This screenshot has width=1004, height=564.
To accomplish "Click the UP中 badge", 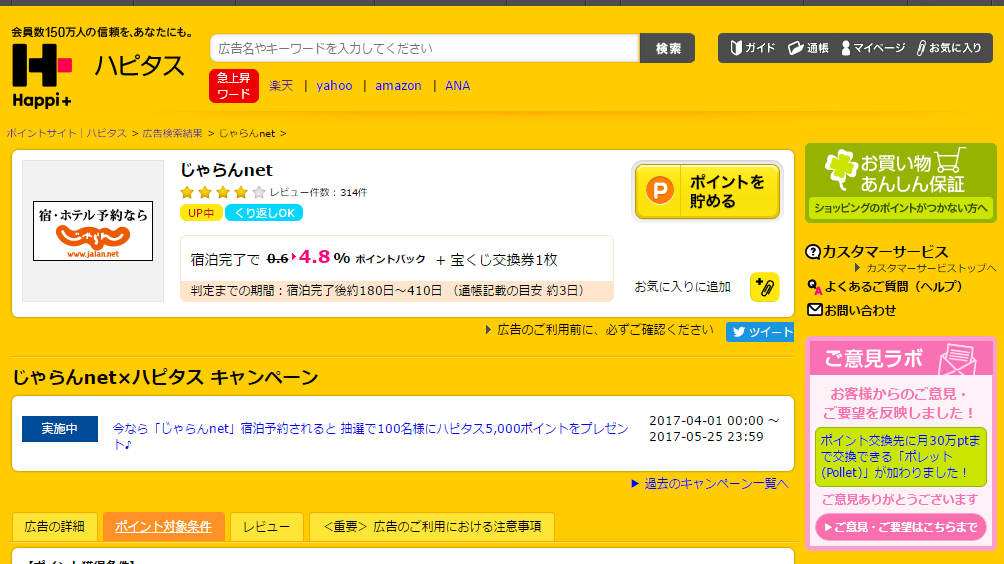I will coord(201,213).
